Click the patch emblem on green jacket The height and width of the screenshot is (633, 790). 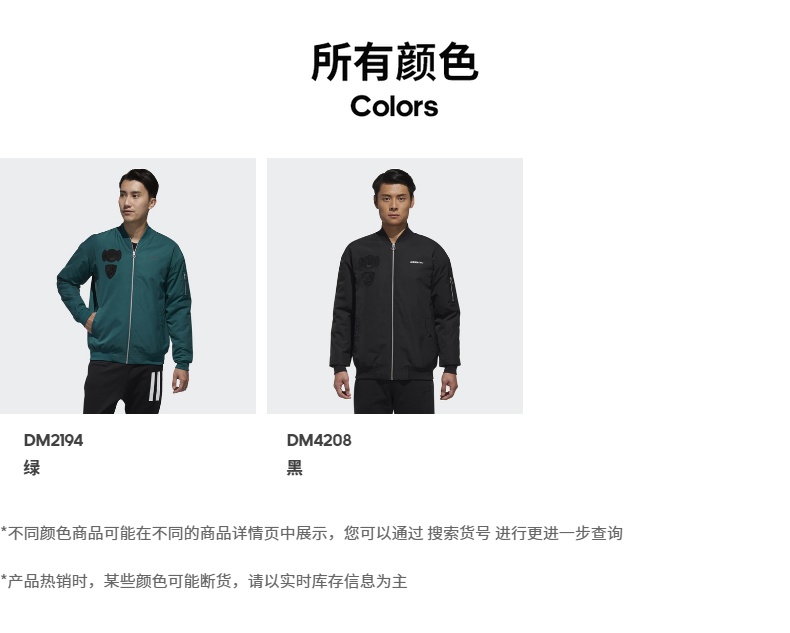(111, 263)
